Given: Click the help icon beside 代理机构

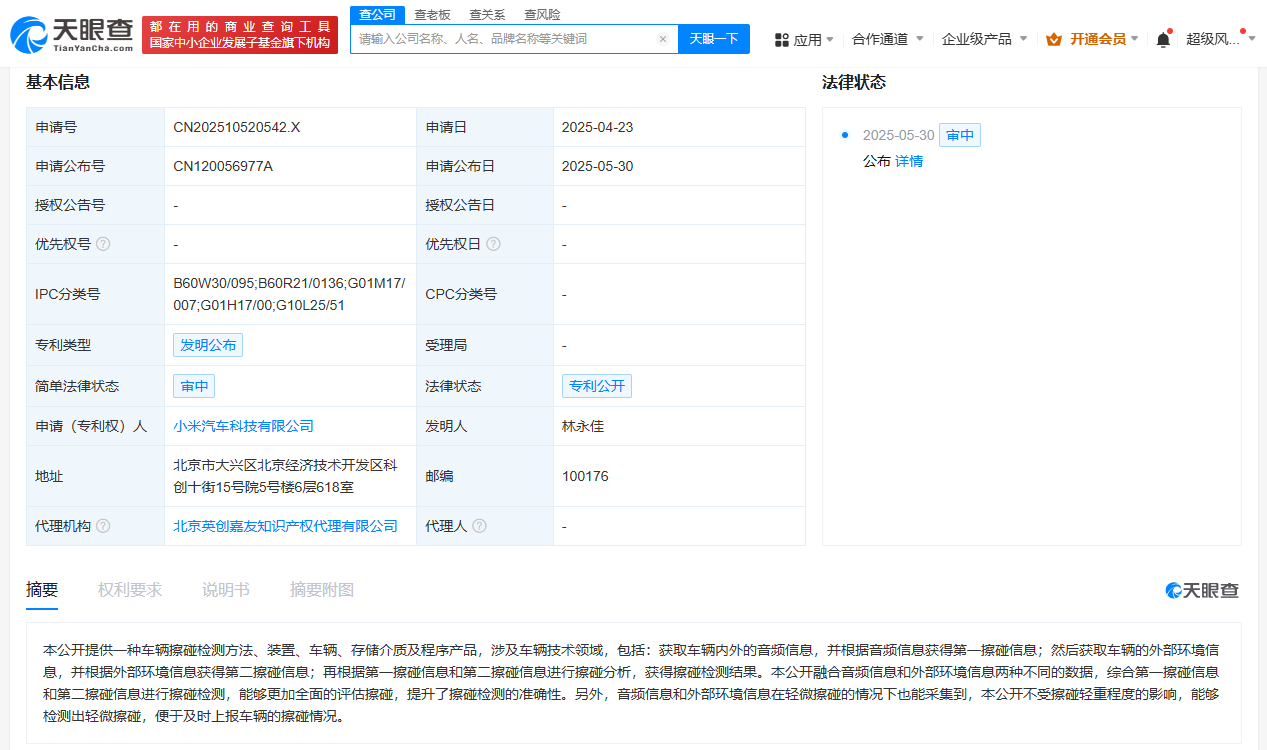Looking at the screenshot, I should [105, 525].
